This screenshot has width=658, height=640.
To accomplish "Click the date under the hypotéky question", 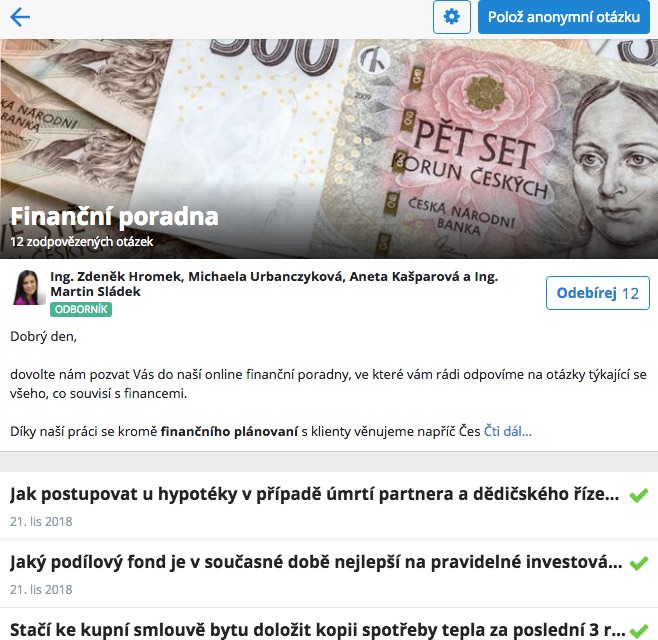I will coord(41,522).
